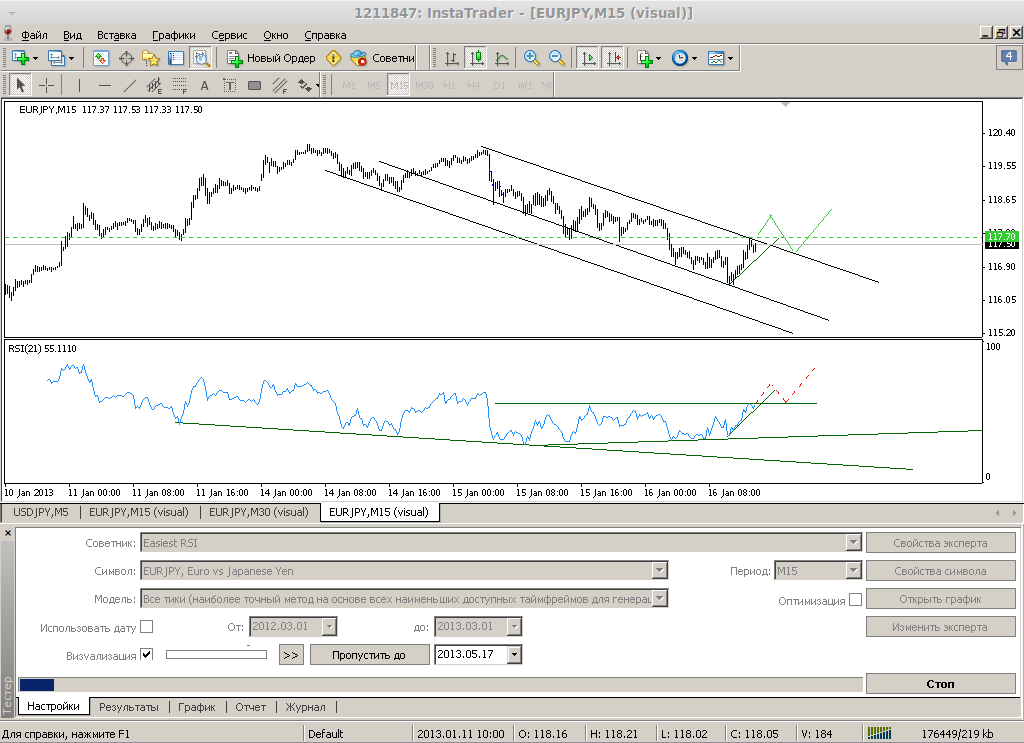Select the Equidistant Channel tool
This screenshot has height=743, width=1024.
point(155,85)
